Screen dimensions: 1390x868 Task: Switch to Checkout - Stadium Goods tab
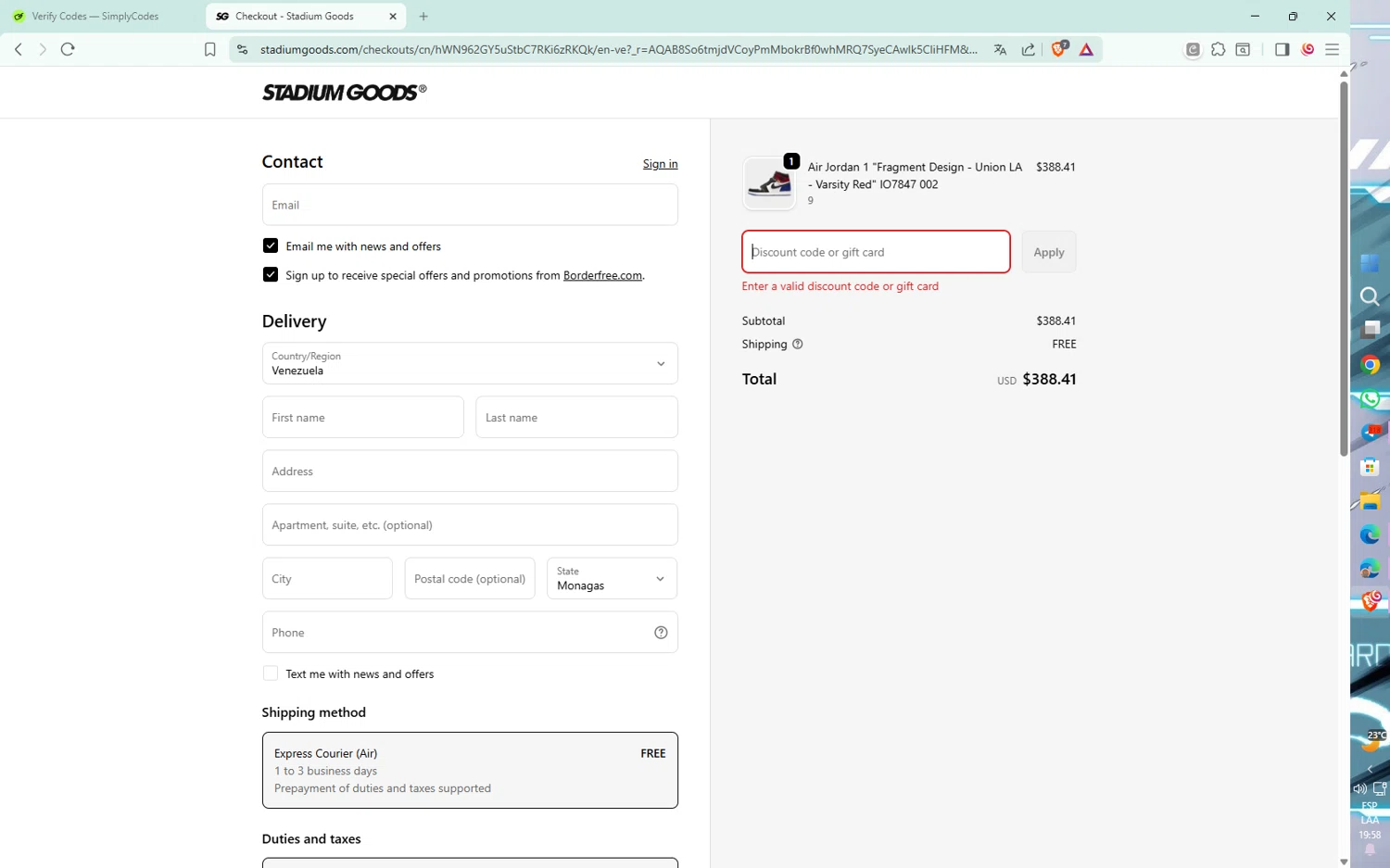click(x=306, y=16)
